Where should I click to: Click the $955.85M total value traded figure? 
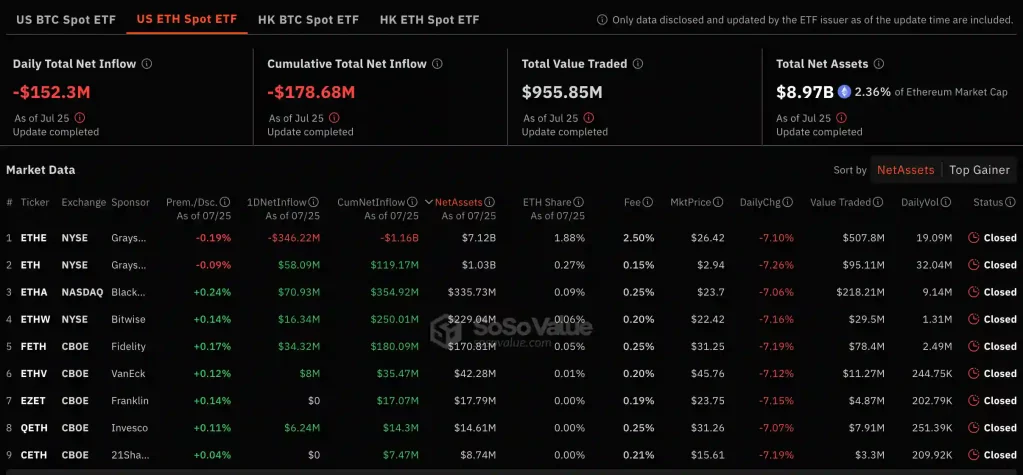[x=562, y=92]
